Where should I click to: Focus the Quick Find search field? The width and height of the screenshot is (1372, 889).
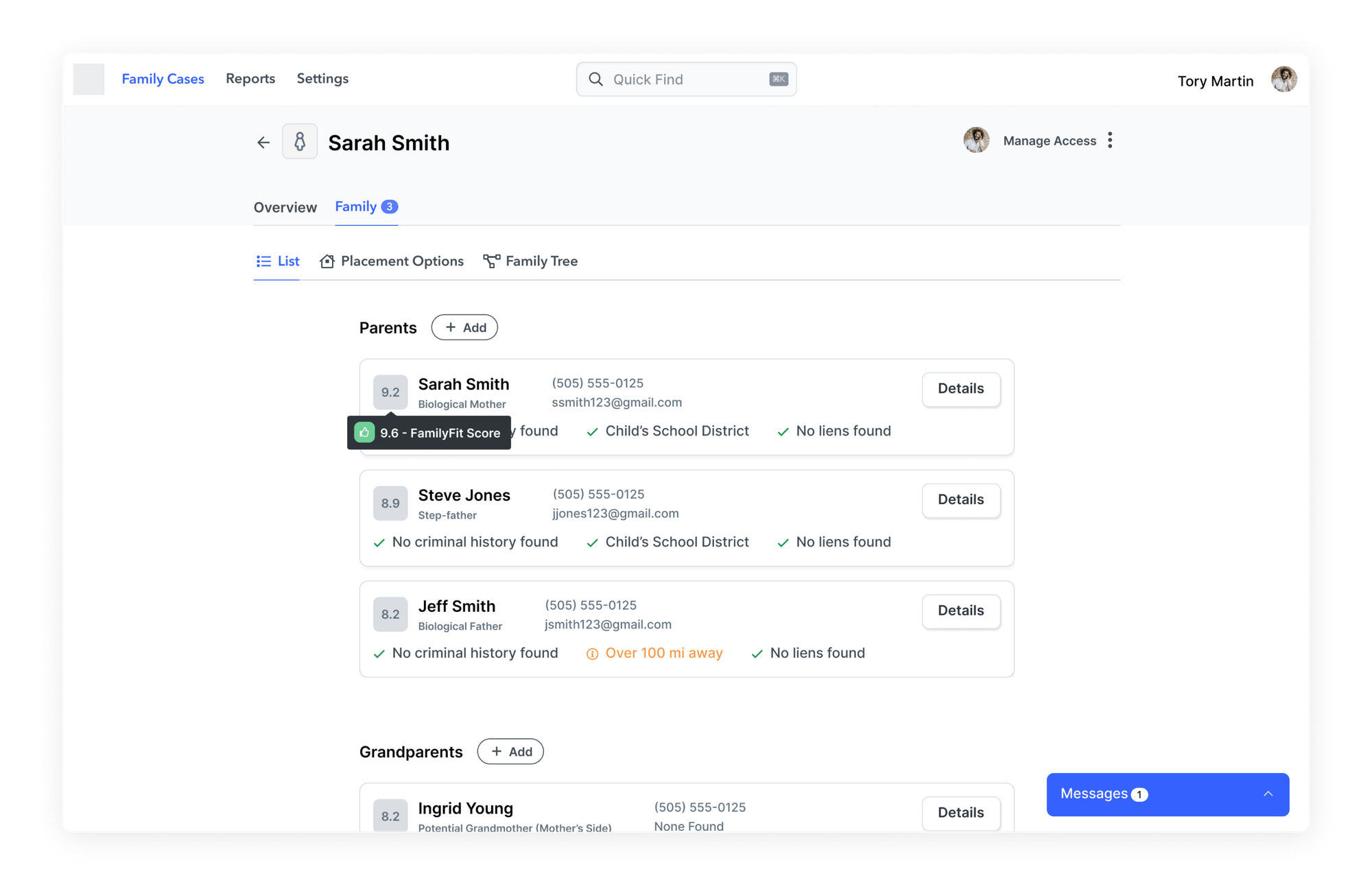click(686, 80)
